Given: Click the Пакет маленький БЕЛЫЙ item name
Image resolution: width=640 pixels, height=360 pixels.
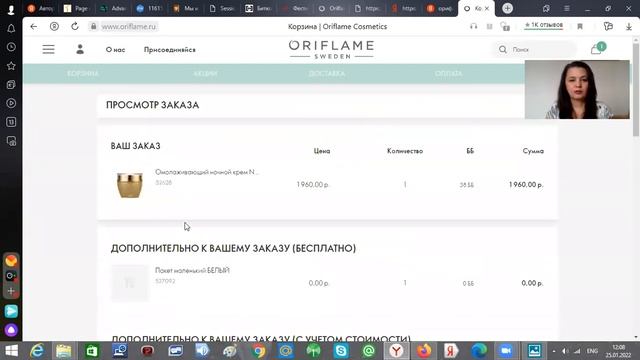Looking at the screenshot, I should 192,270.
